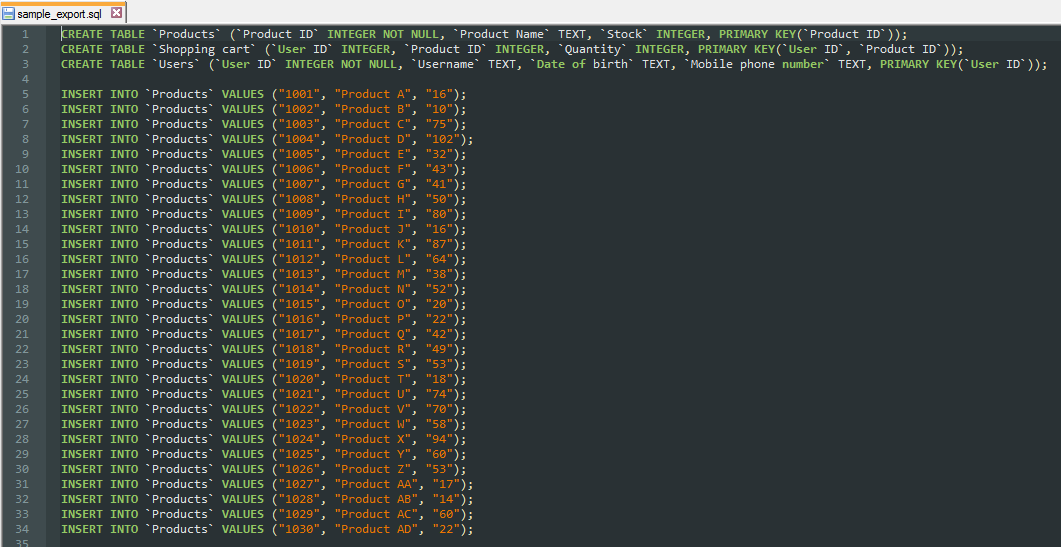Click the `Shopping cart` table name
Image resolution: width=1061 pixels, height=547 pixels.
205,49
